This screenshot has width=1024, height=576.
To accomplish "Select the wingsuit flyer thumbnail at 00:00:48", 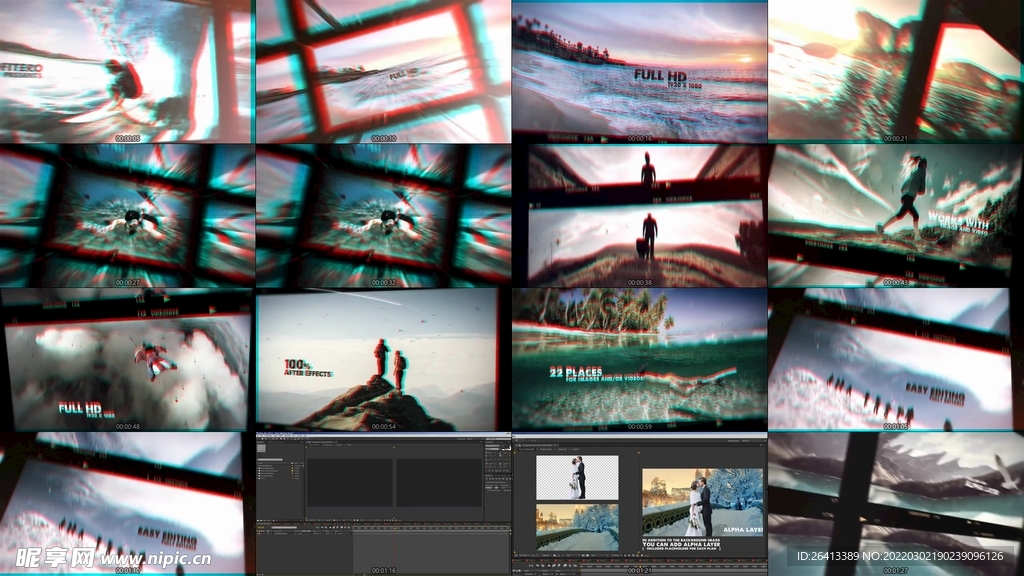I will 127,360.
